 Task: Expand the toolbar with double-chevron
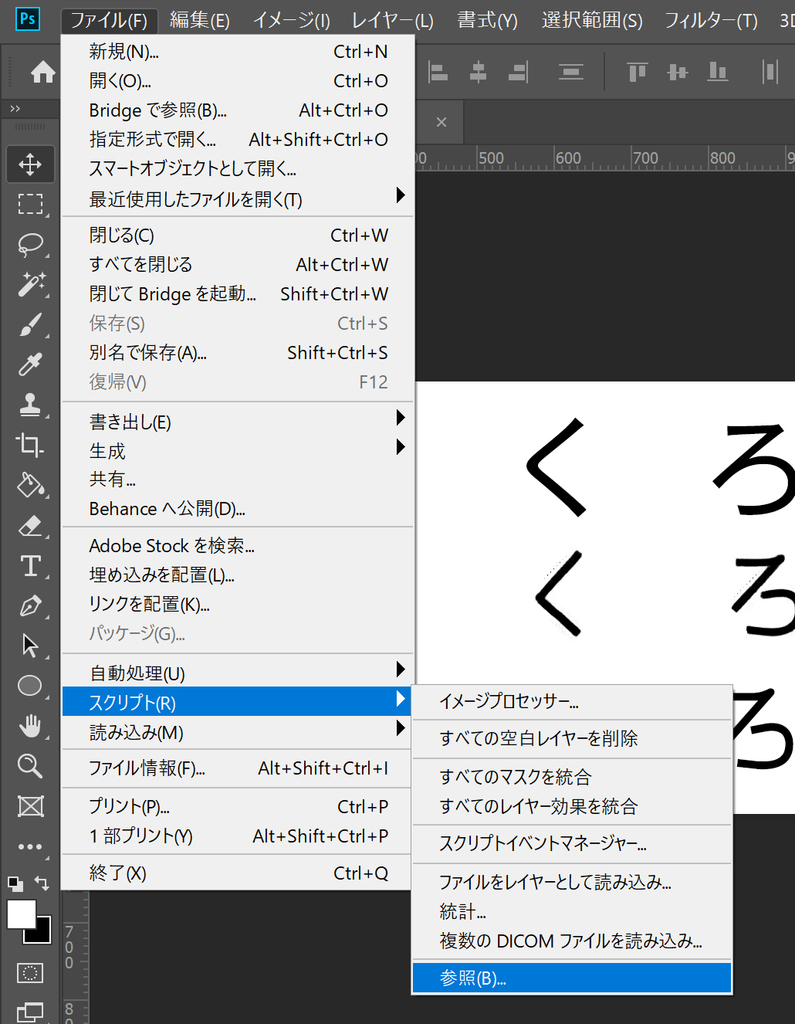(15, 108)
